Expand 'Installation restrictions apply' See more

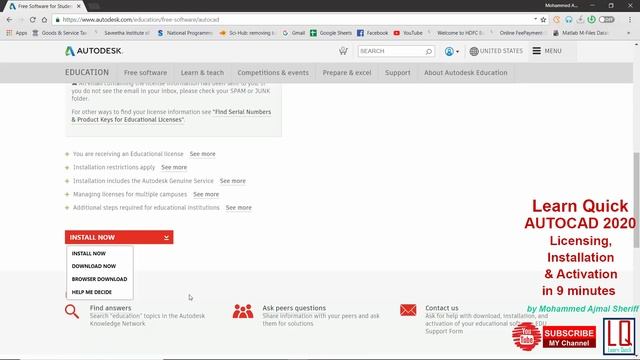pyautogui.click(x=174, y=167)
